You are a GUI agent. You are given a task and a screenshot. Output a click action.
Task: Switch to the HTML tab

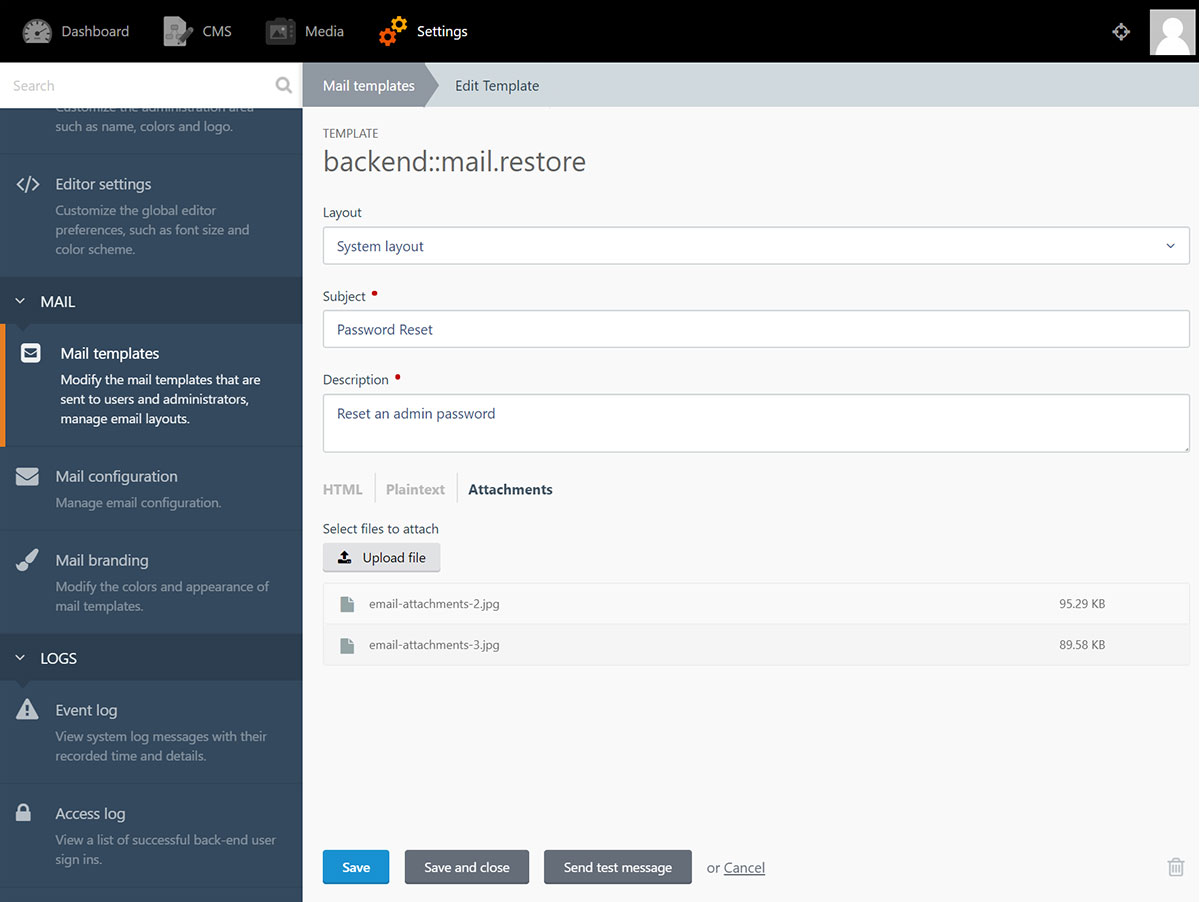[x=343, y=489]
